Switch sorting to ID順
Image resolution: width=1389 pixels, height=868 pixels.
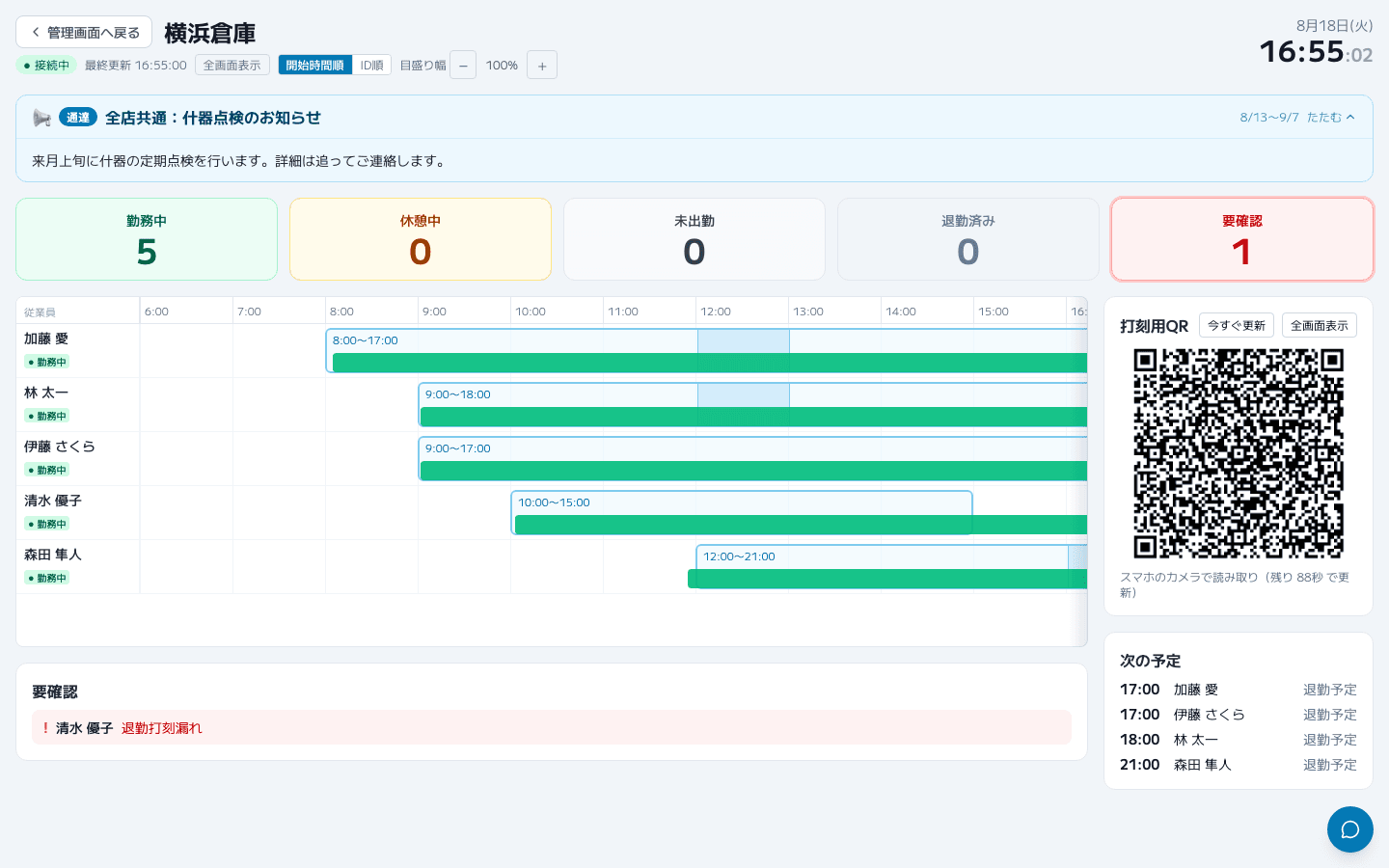pos(371,65)
